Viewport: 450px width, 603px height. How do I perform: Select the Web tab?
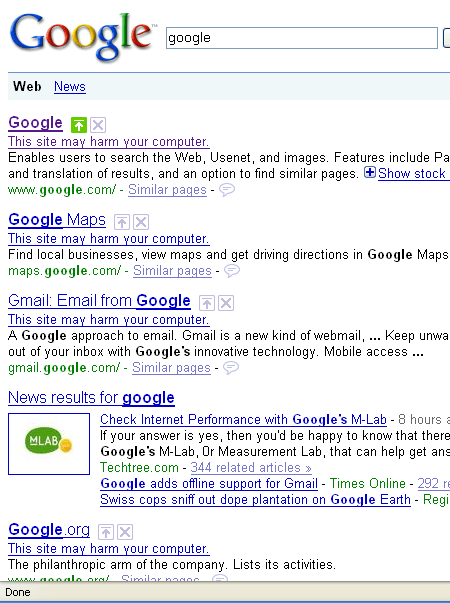27,86
